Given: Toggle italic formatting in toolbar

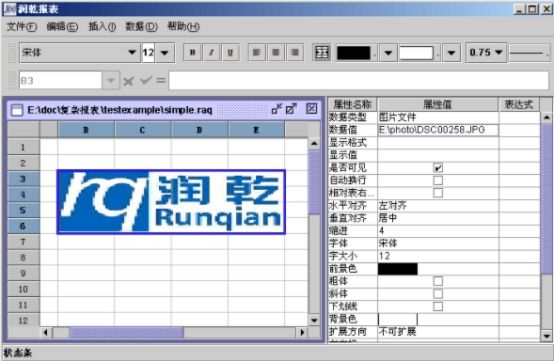Looking at the screenshot, I should [x=211, y=53].
